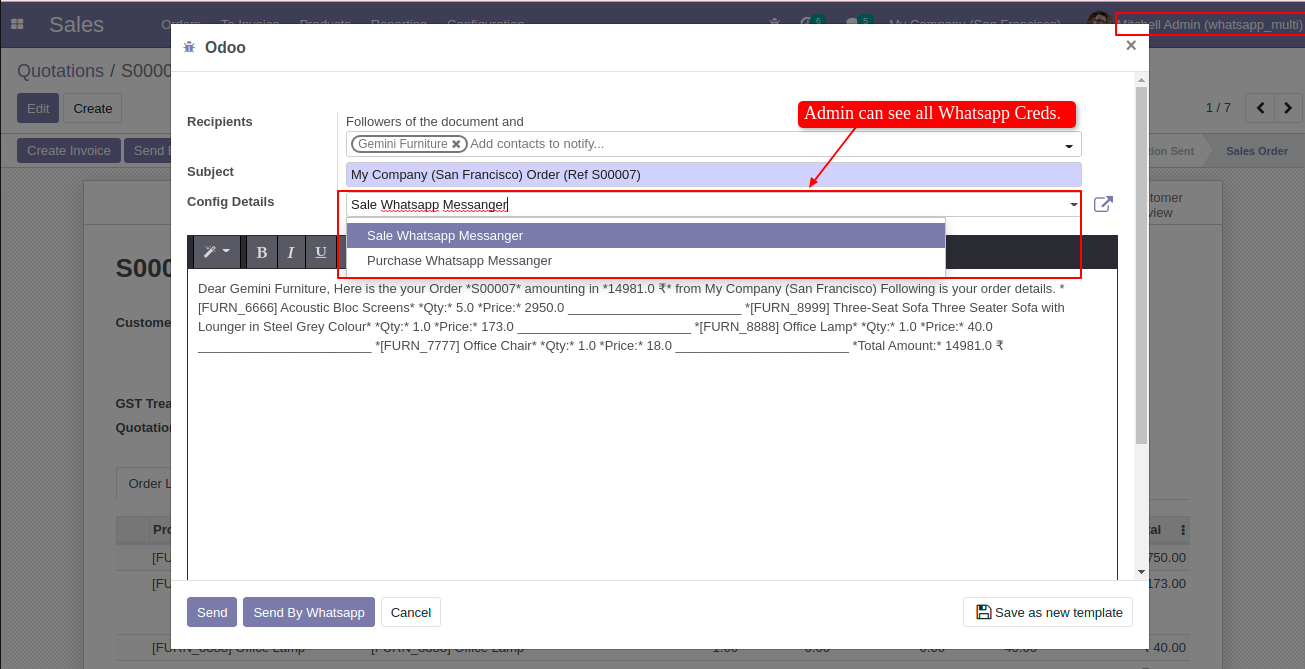Open optional columns menu in order table
The width and height of the screenshot is (1305, 669).
tap(1183, 530)
